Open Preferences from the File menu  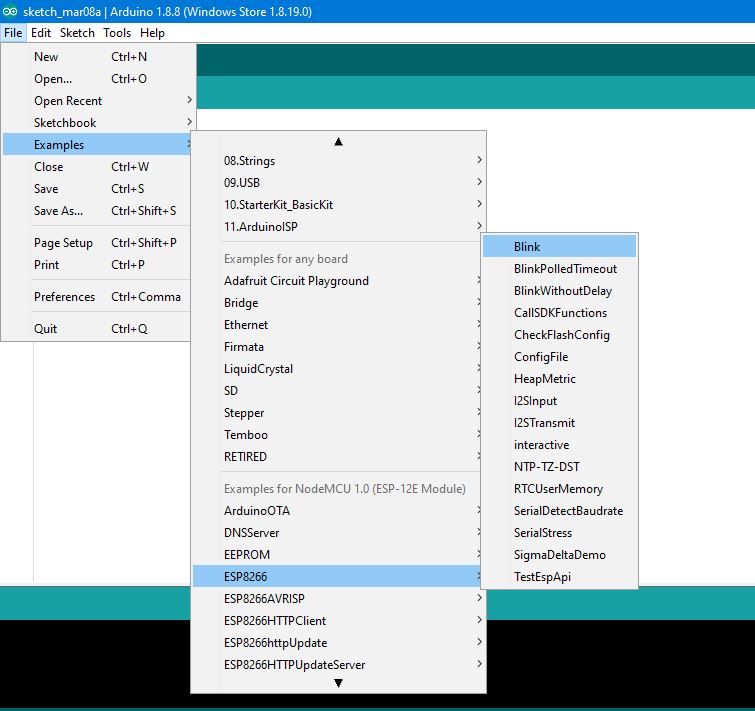[x=98, y=297]
